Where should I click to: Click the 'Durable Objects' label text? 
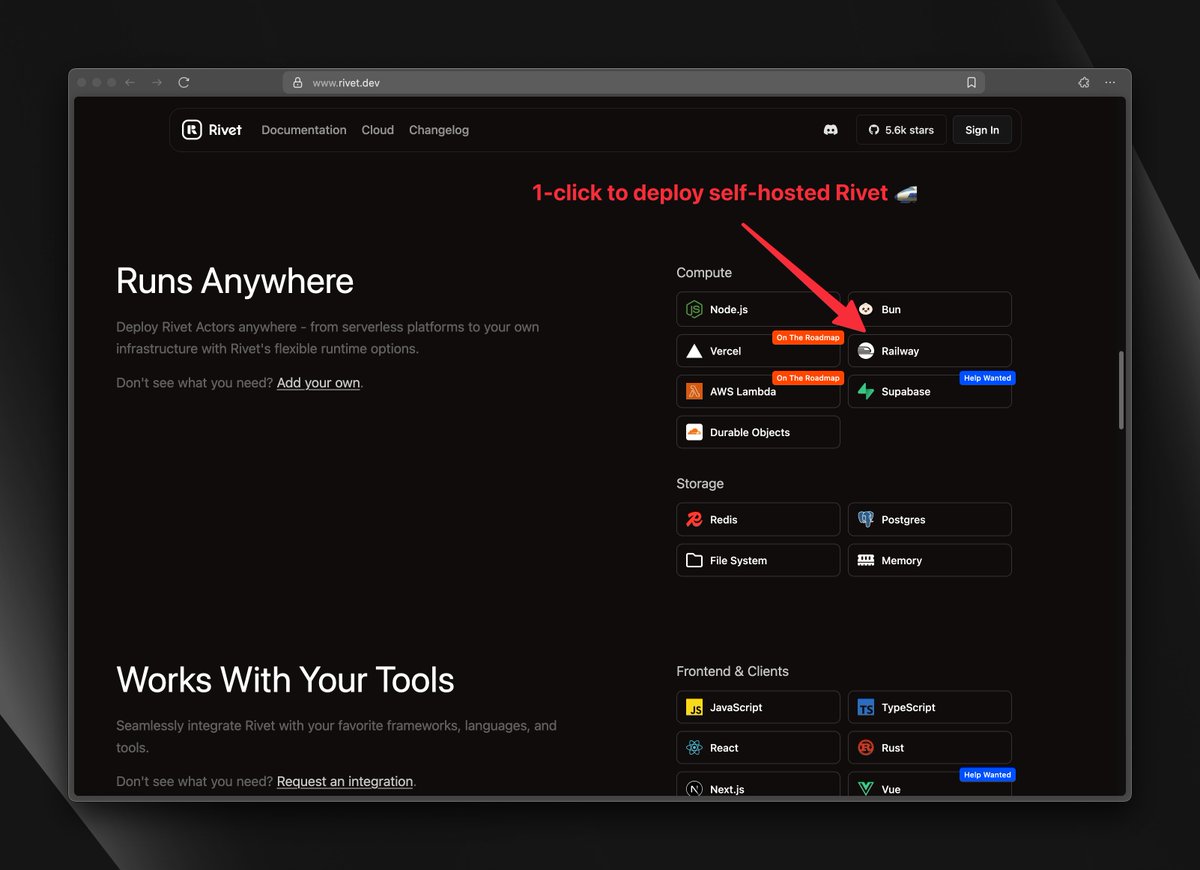point(750,433)
